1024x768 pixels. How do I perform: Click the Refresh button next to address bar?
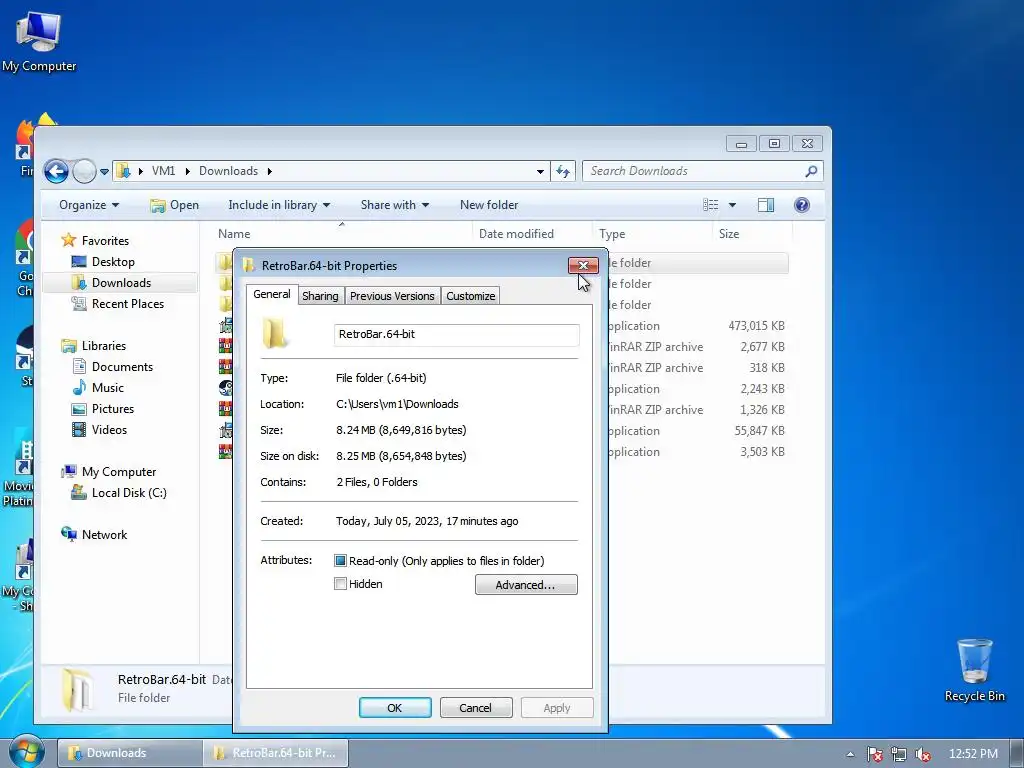[563, 171]
